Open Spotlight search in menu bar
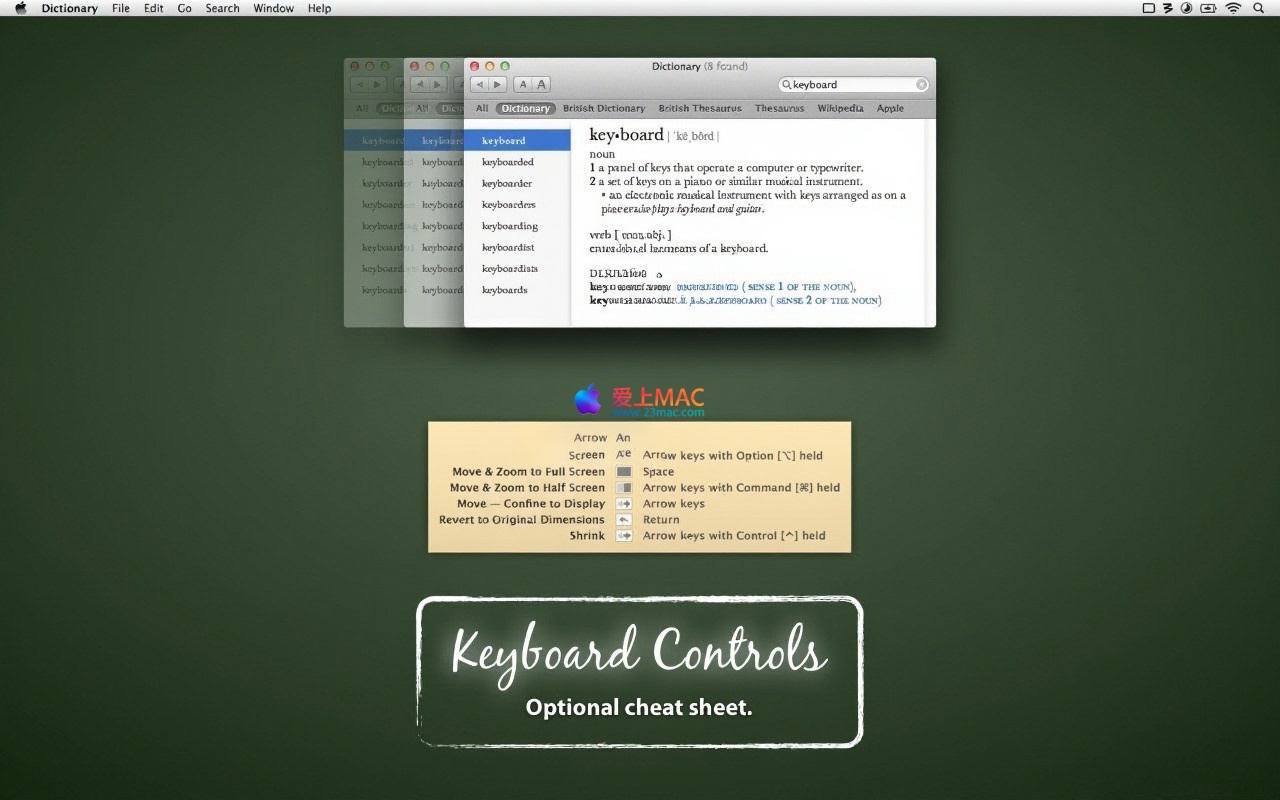The image size is (1280, 800). point(1258,8)
